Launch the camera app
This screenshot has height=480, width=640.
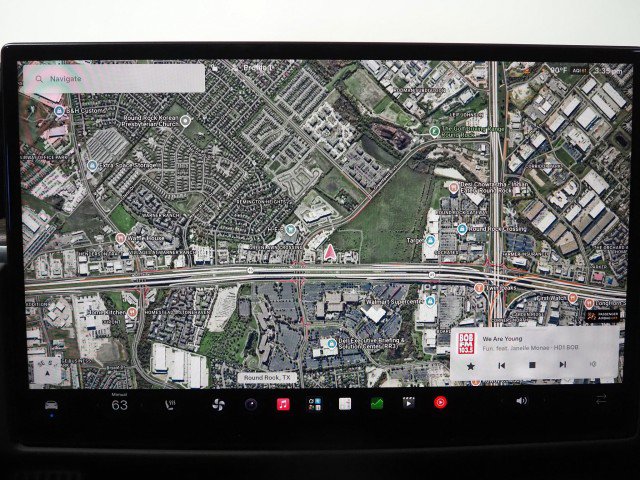pyautogui.click(x=251, y=404)
